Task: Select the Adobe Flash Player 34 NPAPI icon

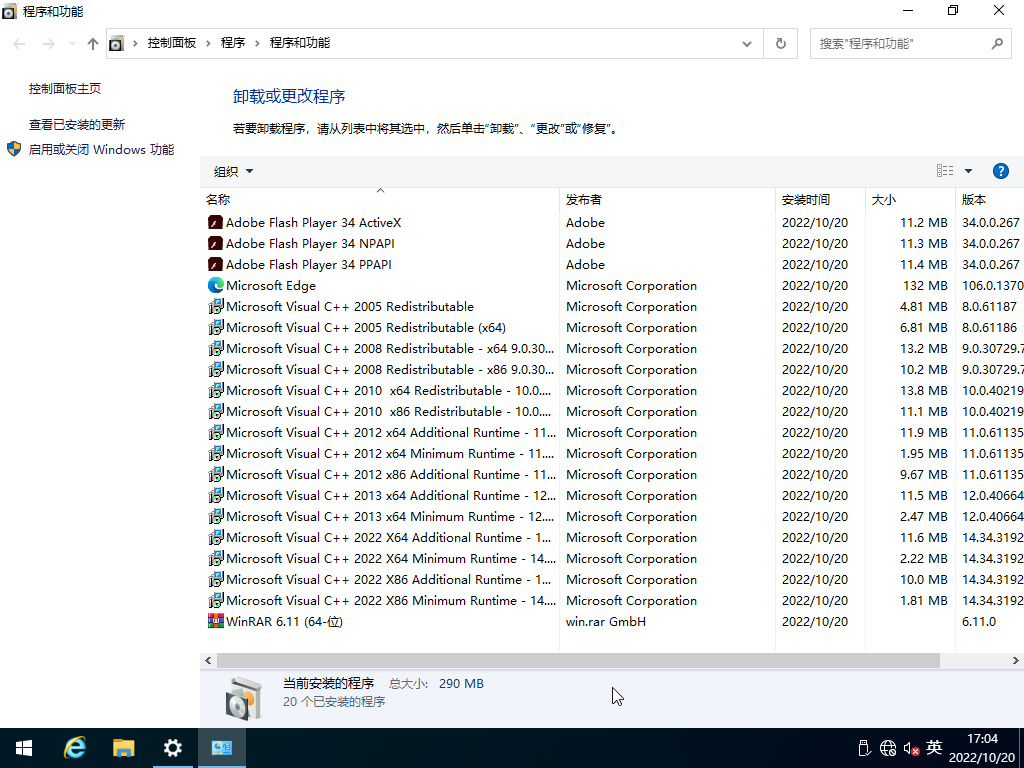Action: (x=216, y=244)
